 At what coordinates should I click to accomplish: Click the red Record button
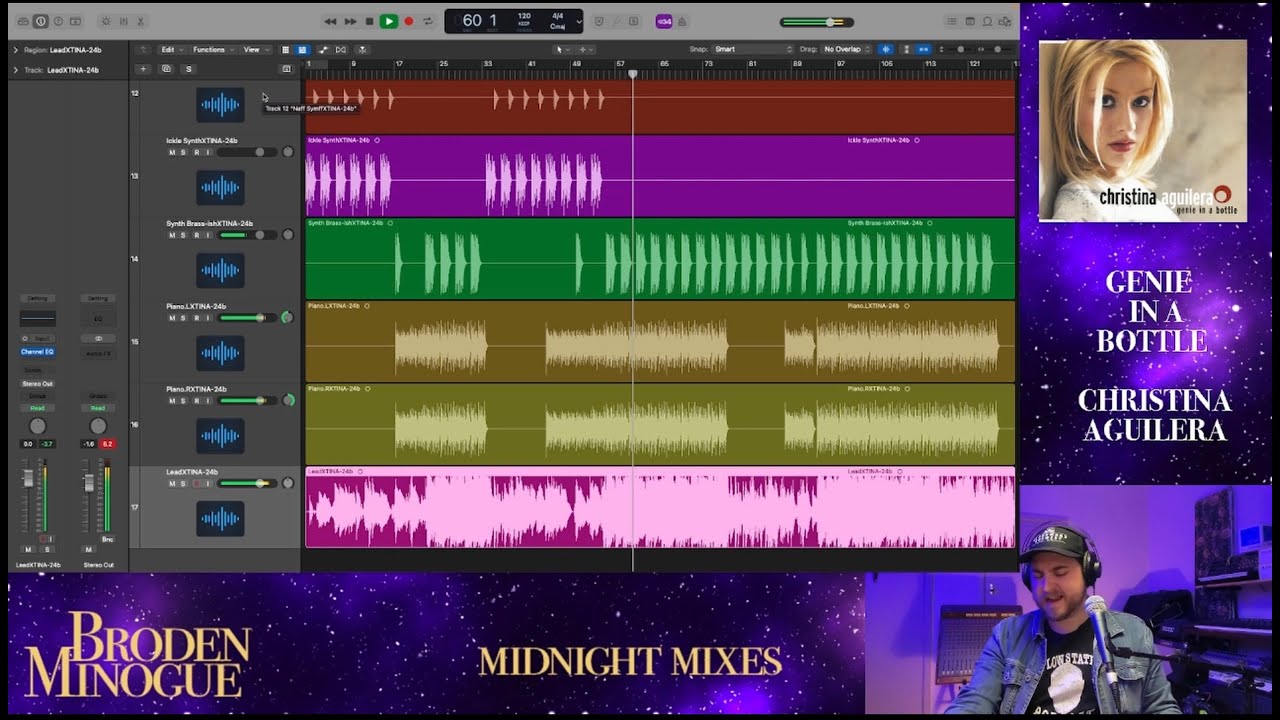point(408,21)
